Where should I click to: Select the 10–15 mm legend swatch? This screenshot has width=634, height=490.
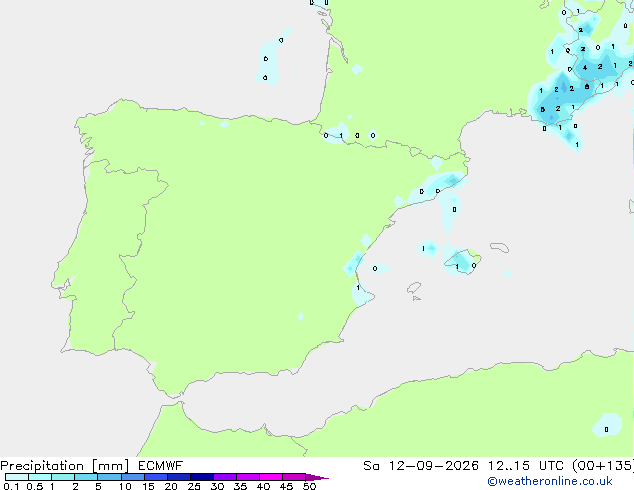click(x=132, y=477)
